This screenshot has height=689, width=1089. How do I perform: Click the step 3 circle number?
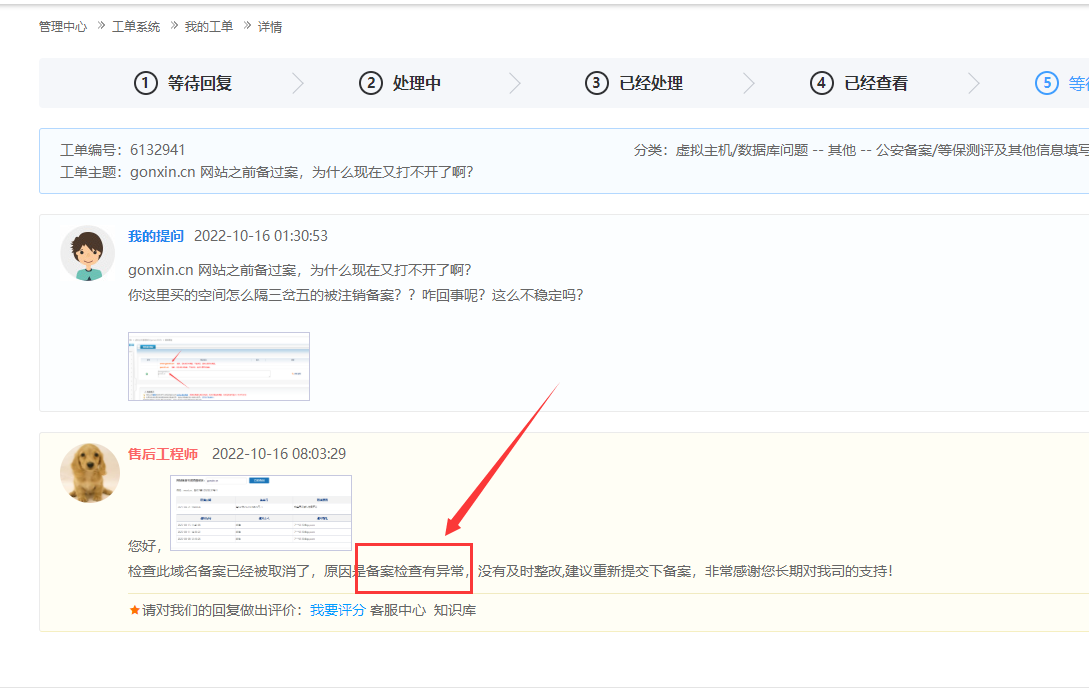point(597,83)
